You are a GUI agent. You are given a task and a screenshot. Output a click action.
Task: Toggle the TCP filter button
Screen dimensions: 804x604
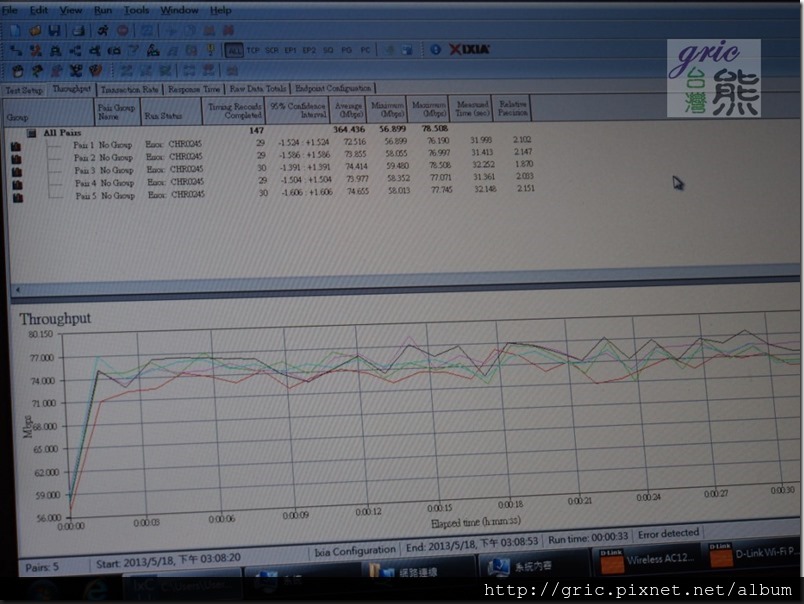point(253,50)
